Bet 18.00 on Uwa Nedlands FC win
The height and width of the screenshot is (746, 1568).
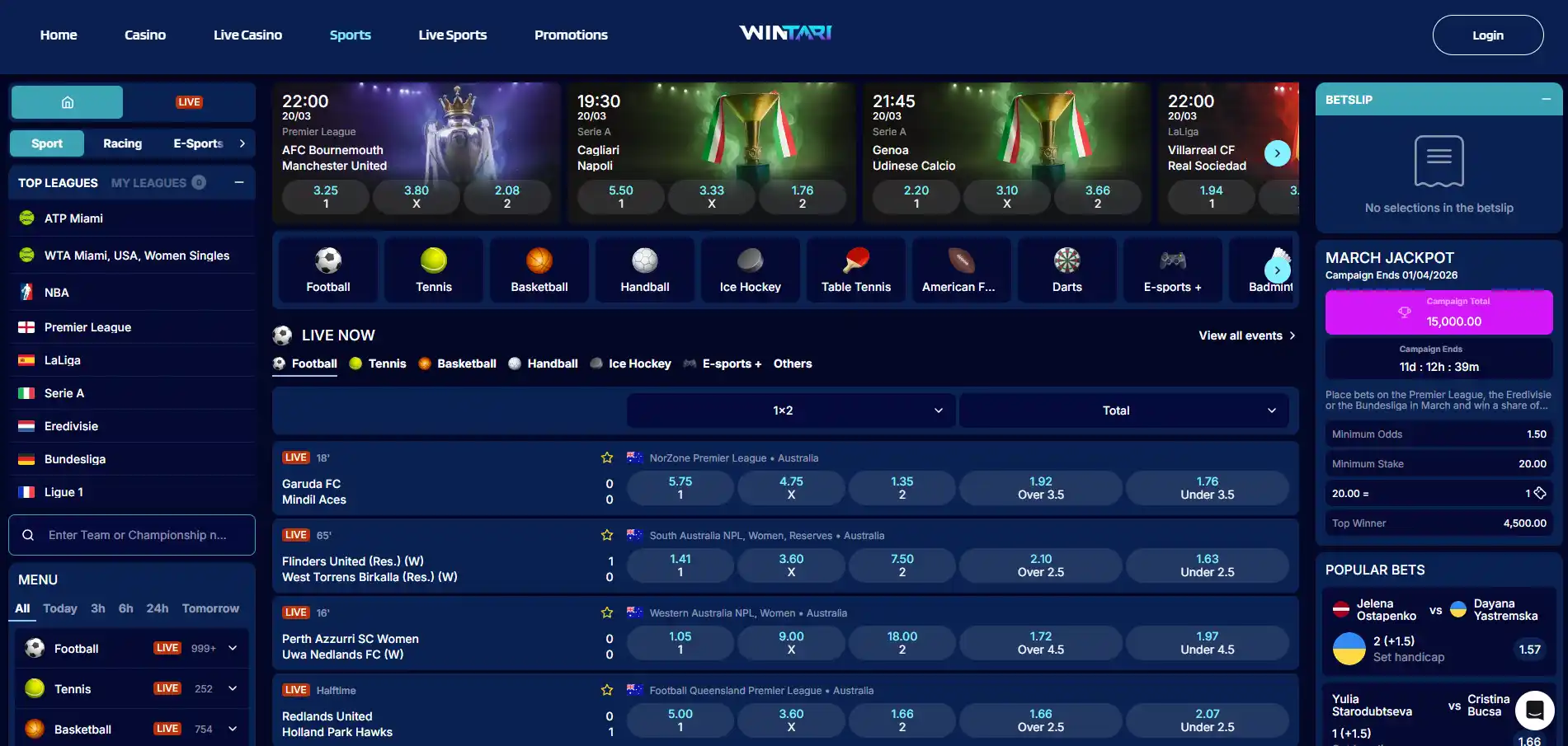click(902, 643)
